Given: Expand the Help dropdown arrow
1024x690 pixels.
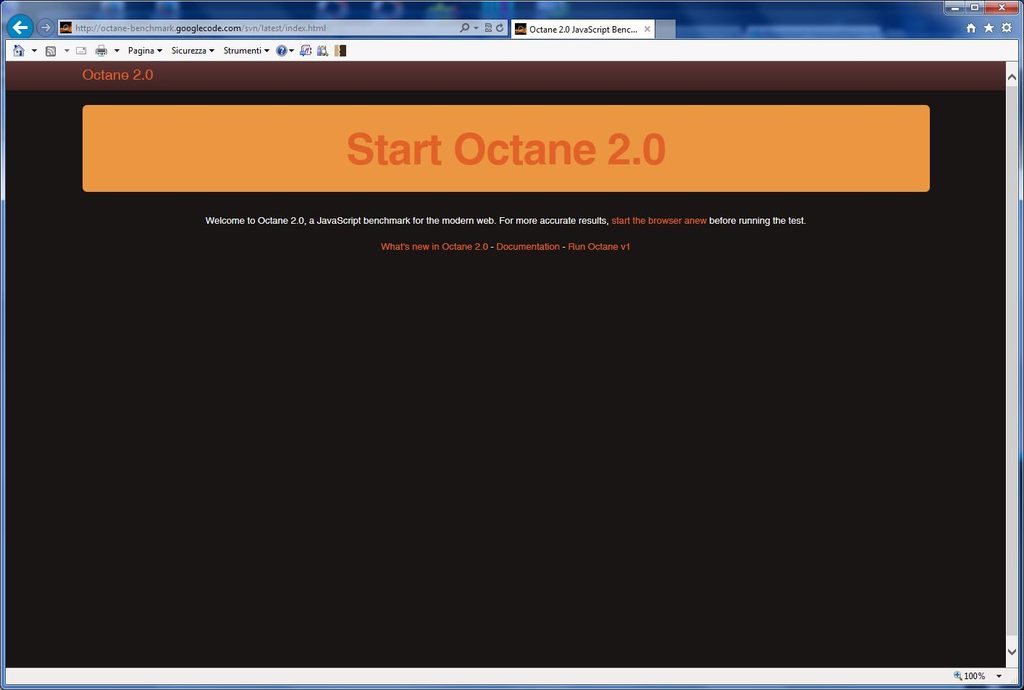Looking at the screenshot, I should (291, 50).
